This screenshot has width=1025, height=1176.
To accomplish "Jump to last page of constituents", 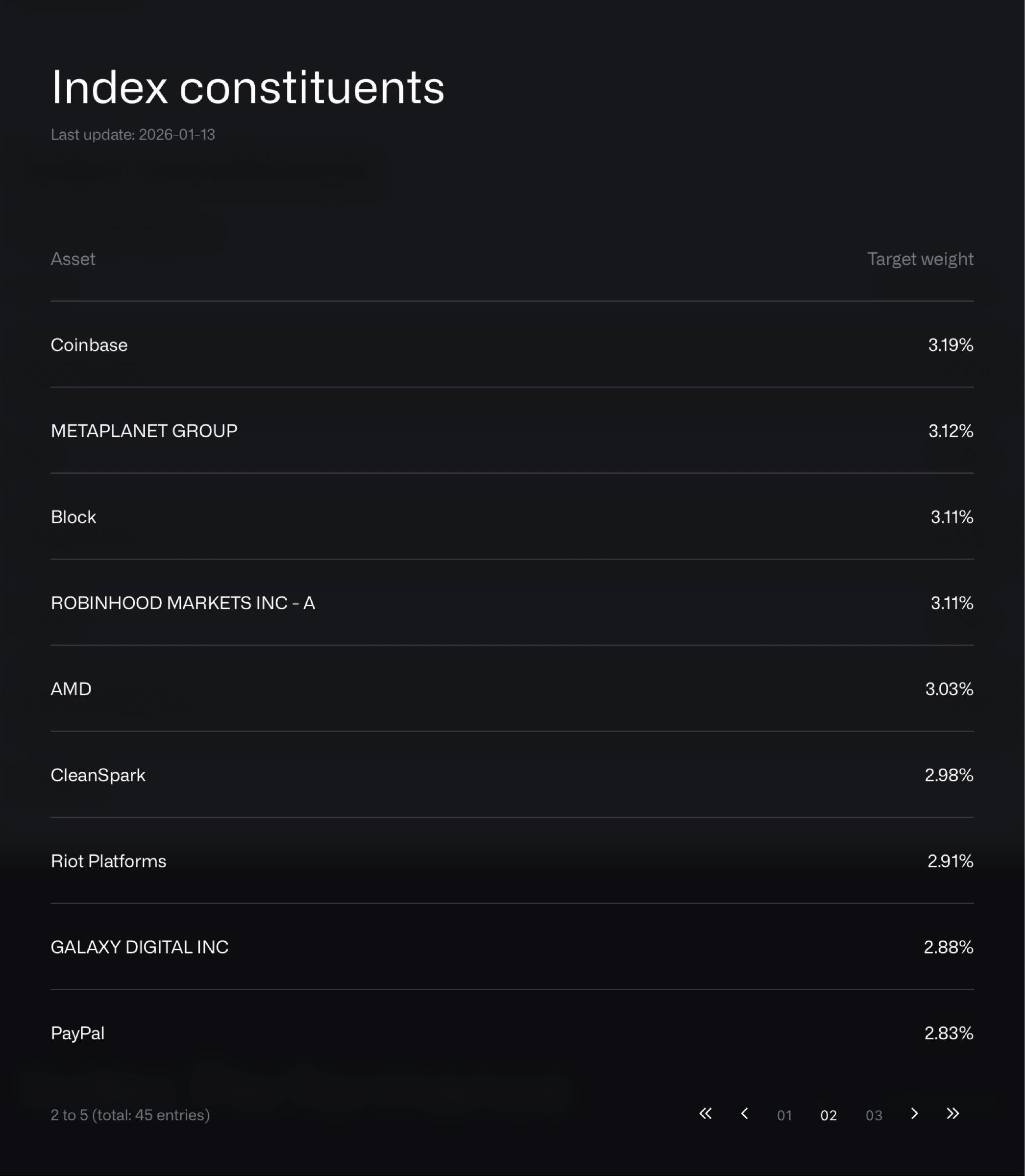I will [x=952, y=1114].
